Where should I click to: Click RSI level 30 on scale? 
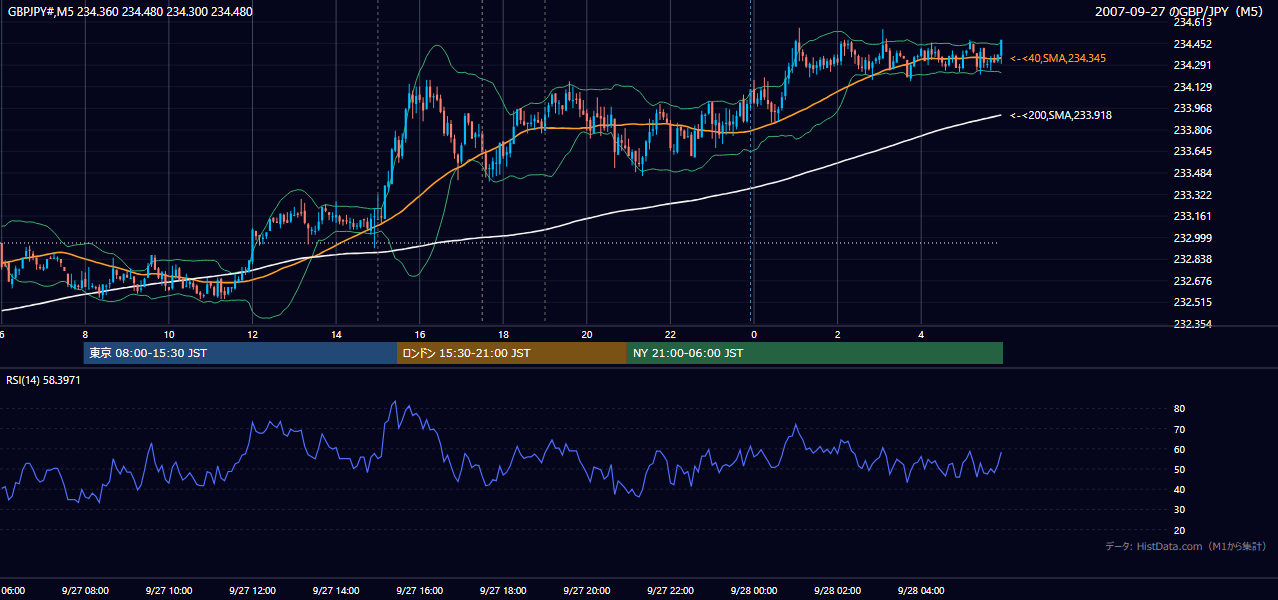pos(1179,510)
